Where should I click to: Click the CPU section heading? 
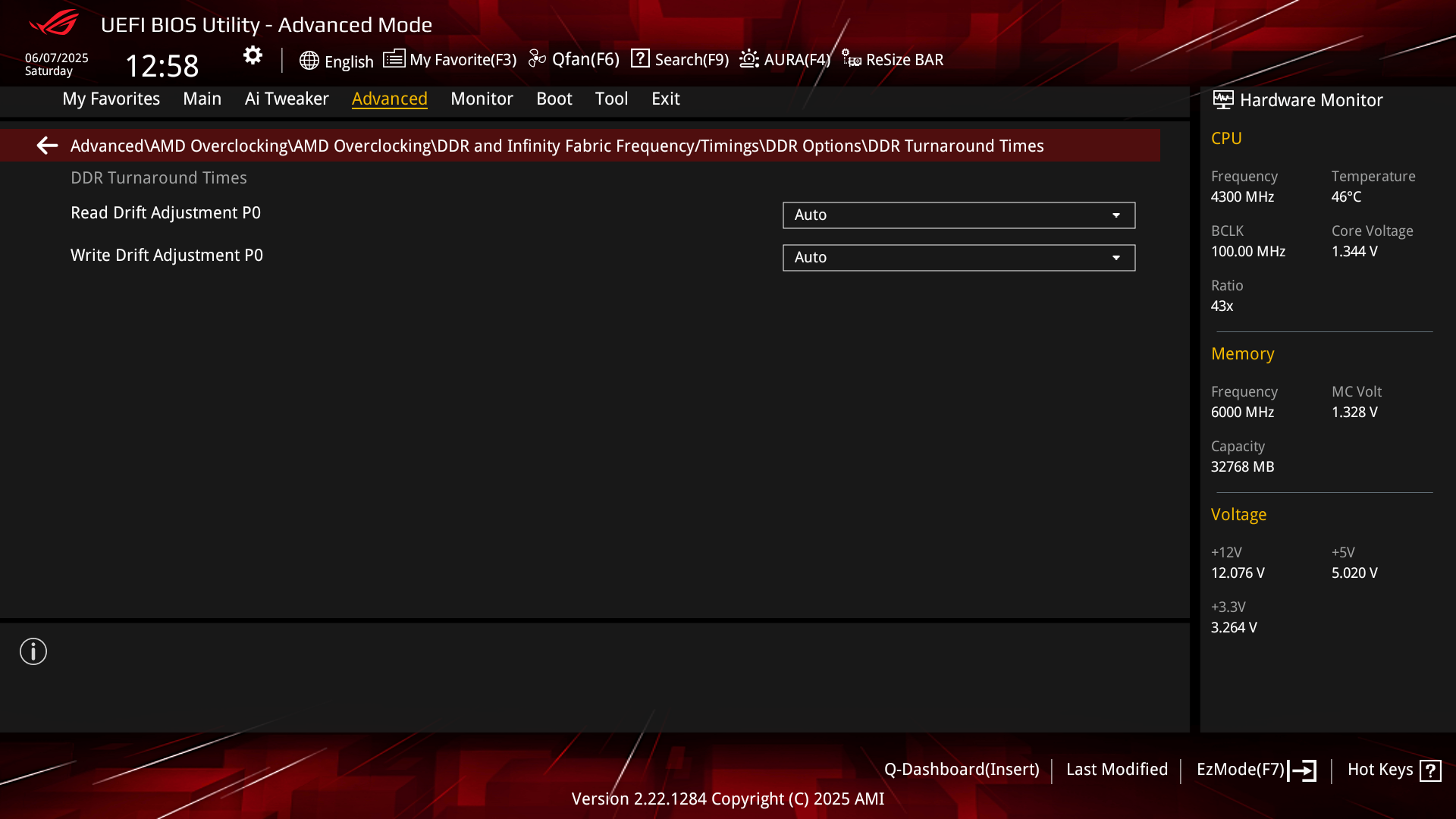click(1226, 139)
